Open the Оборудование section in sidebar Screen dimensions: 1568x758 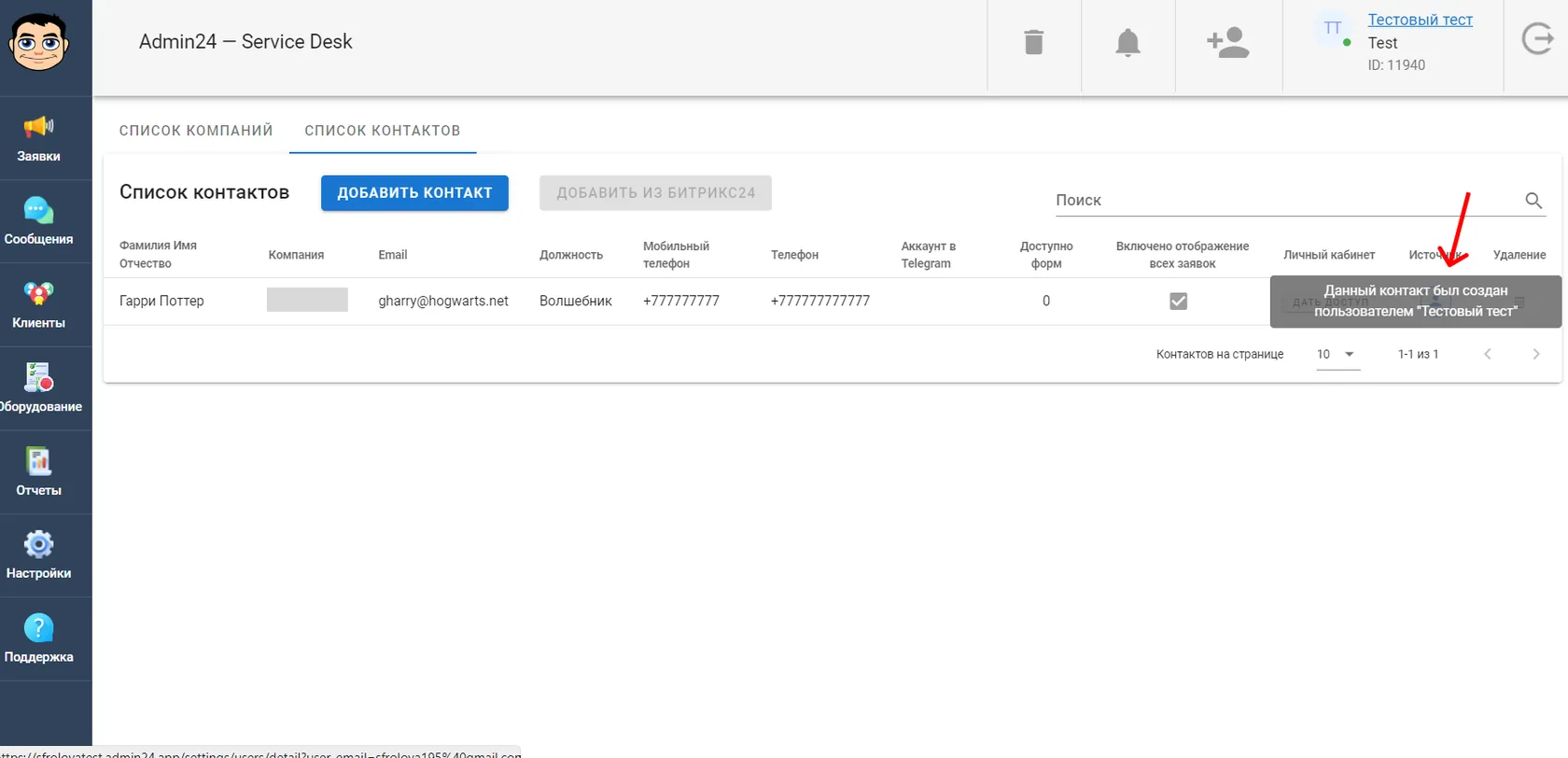pos(38,388)
